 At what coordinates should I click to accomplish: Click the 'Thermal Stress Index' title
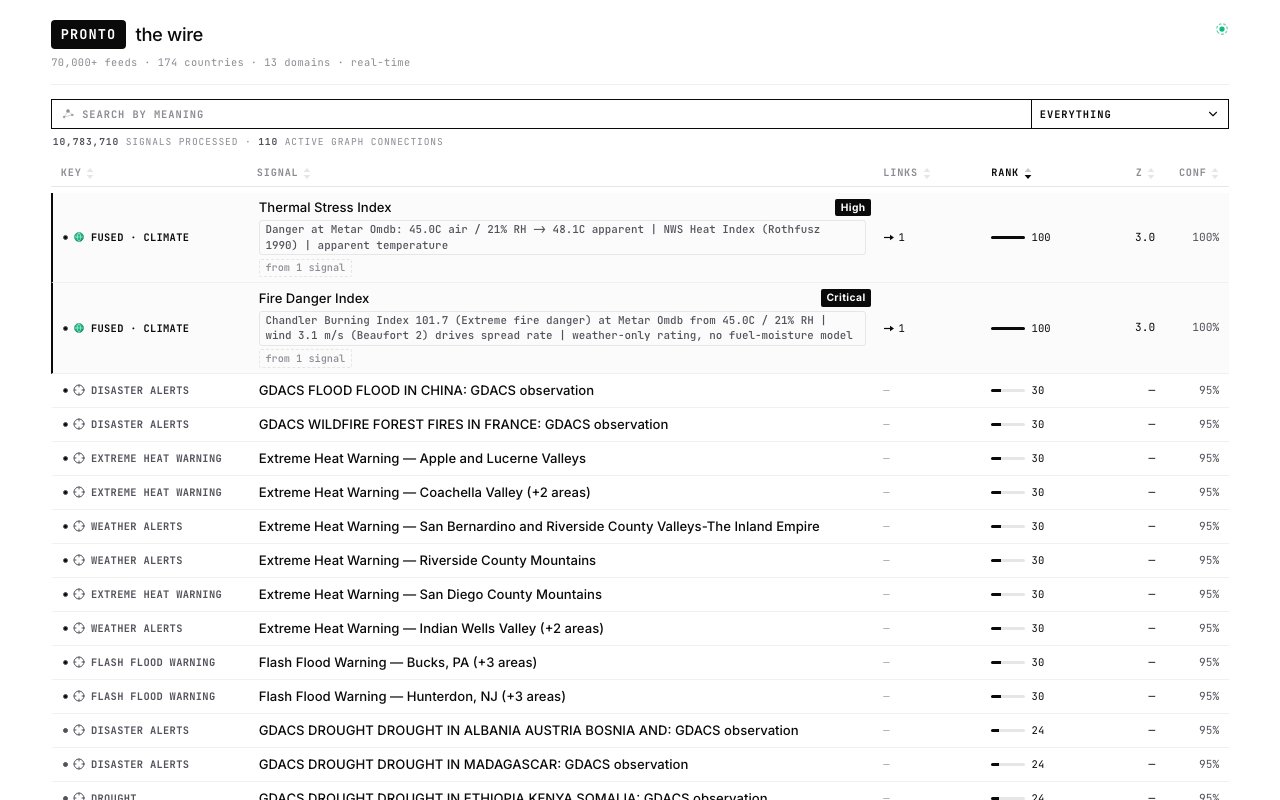(x=325, y=207)
